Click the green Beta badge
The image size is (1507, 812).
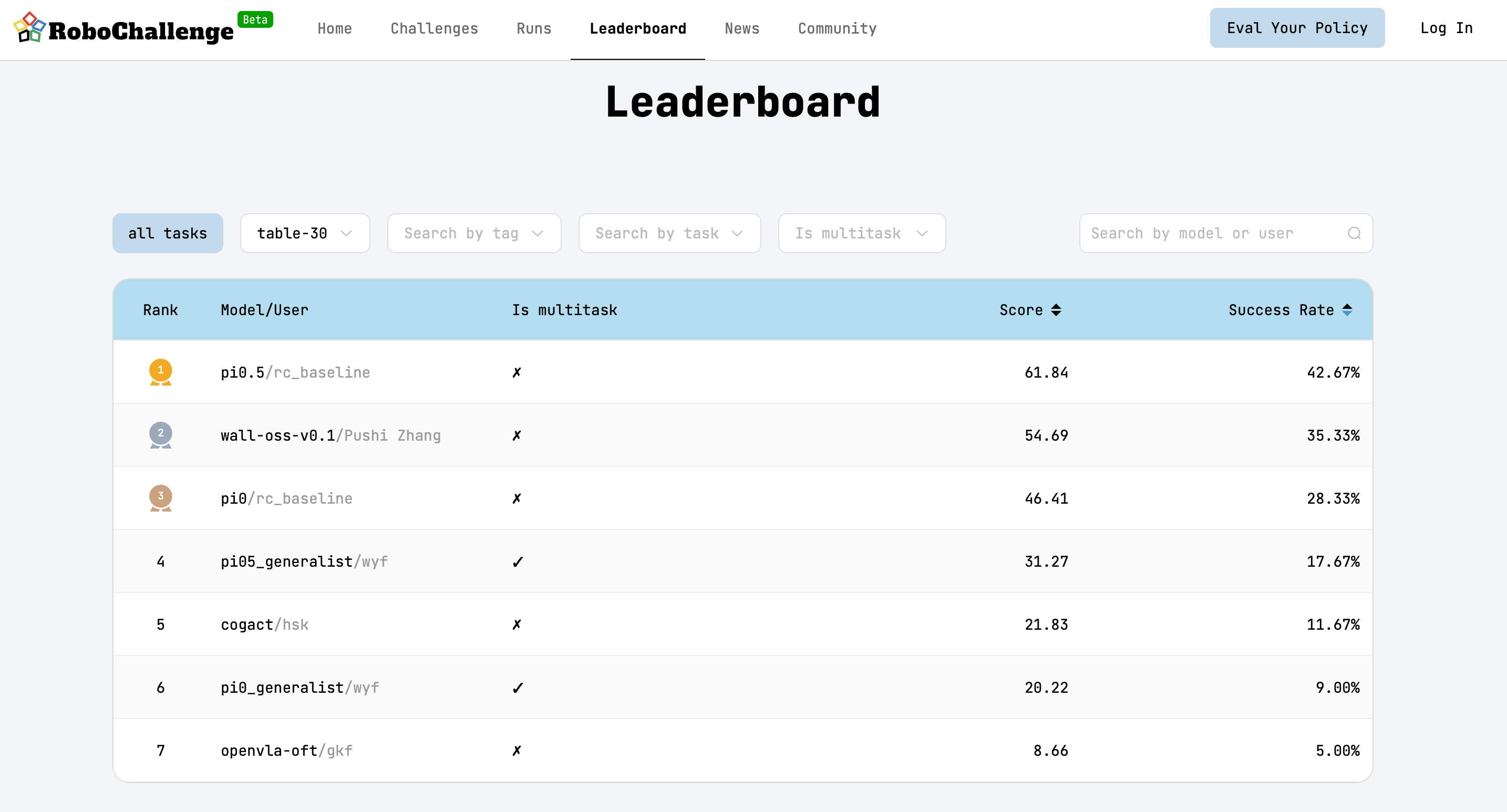coord(255,19)
